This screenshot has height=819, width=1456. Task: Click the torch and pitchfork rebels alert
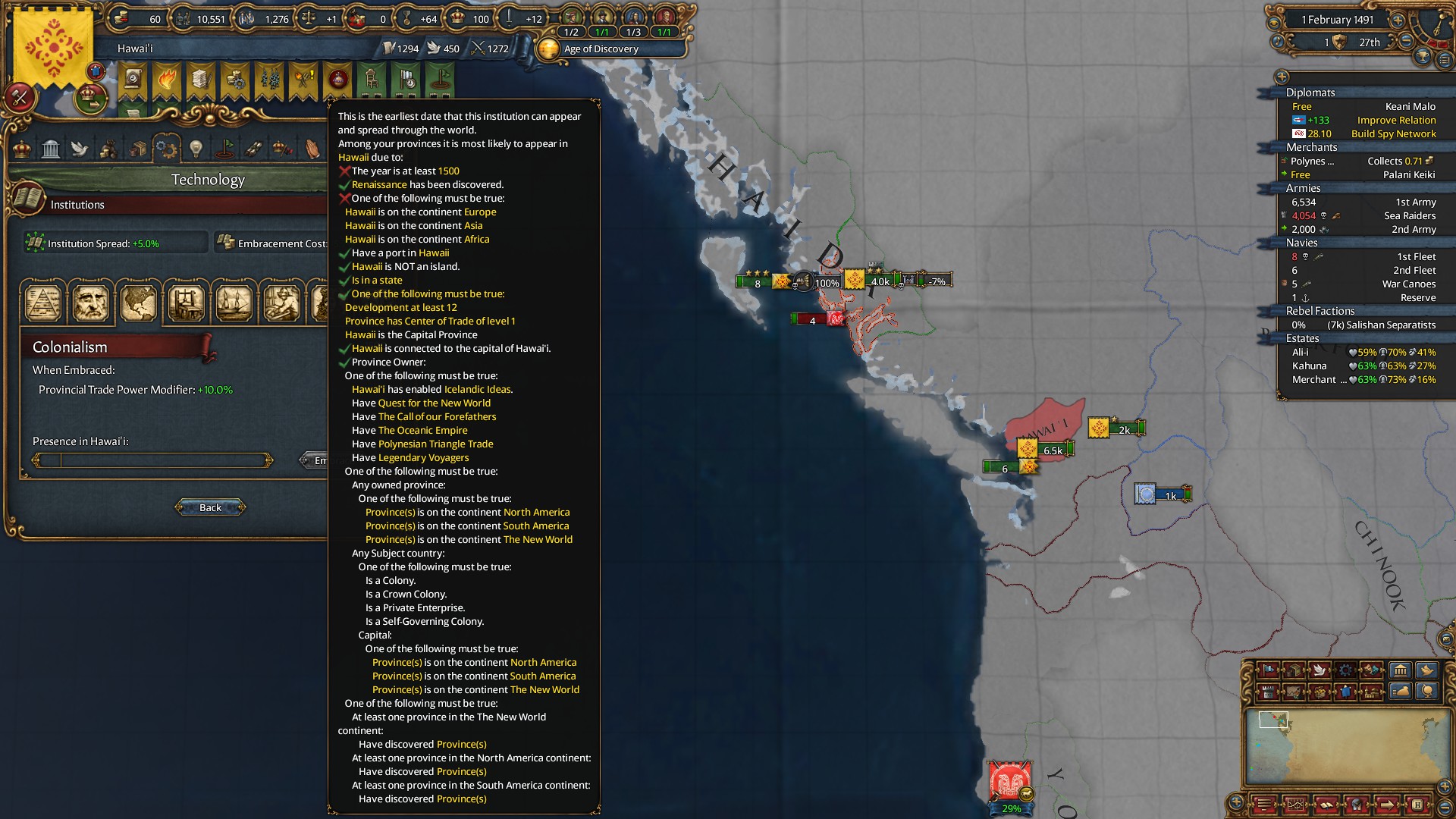click(x=303, y=80)
